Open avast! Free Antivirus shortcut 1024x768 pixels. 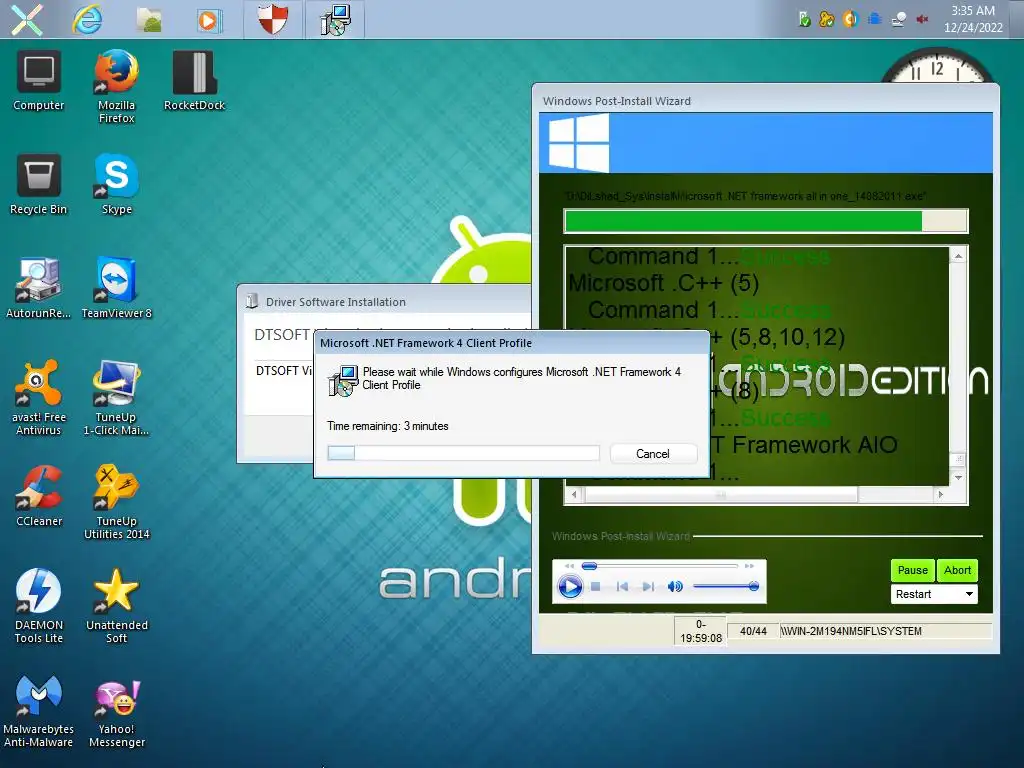point(39,397)
